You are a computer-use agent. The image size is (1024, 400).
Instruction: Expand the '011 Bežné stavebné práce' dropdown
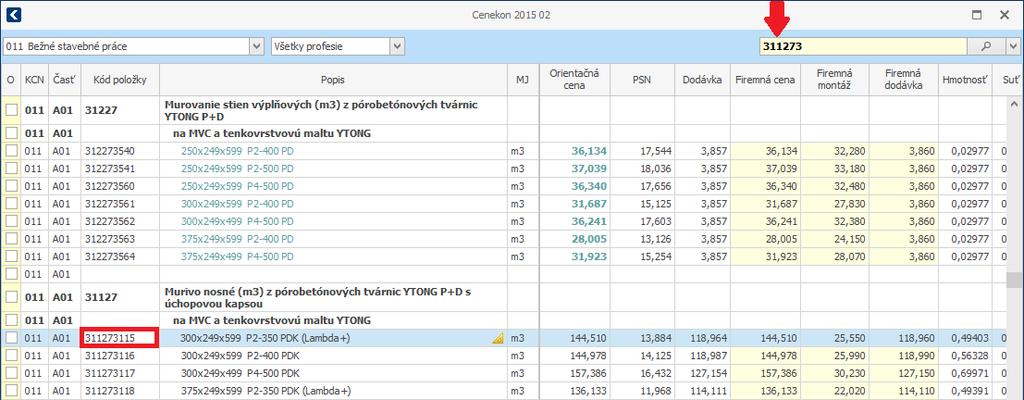(257, 46)
